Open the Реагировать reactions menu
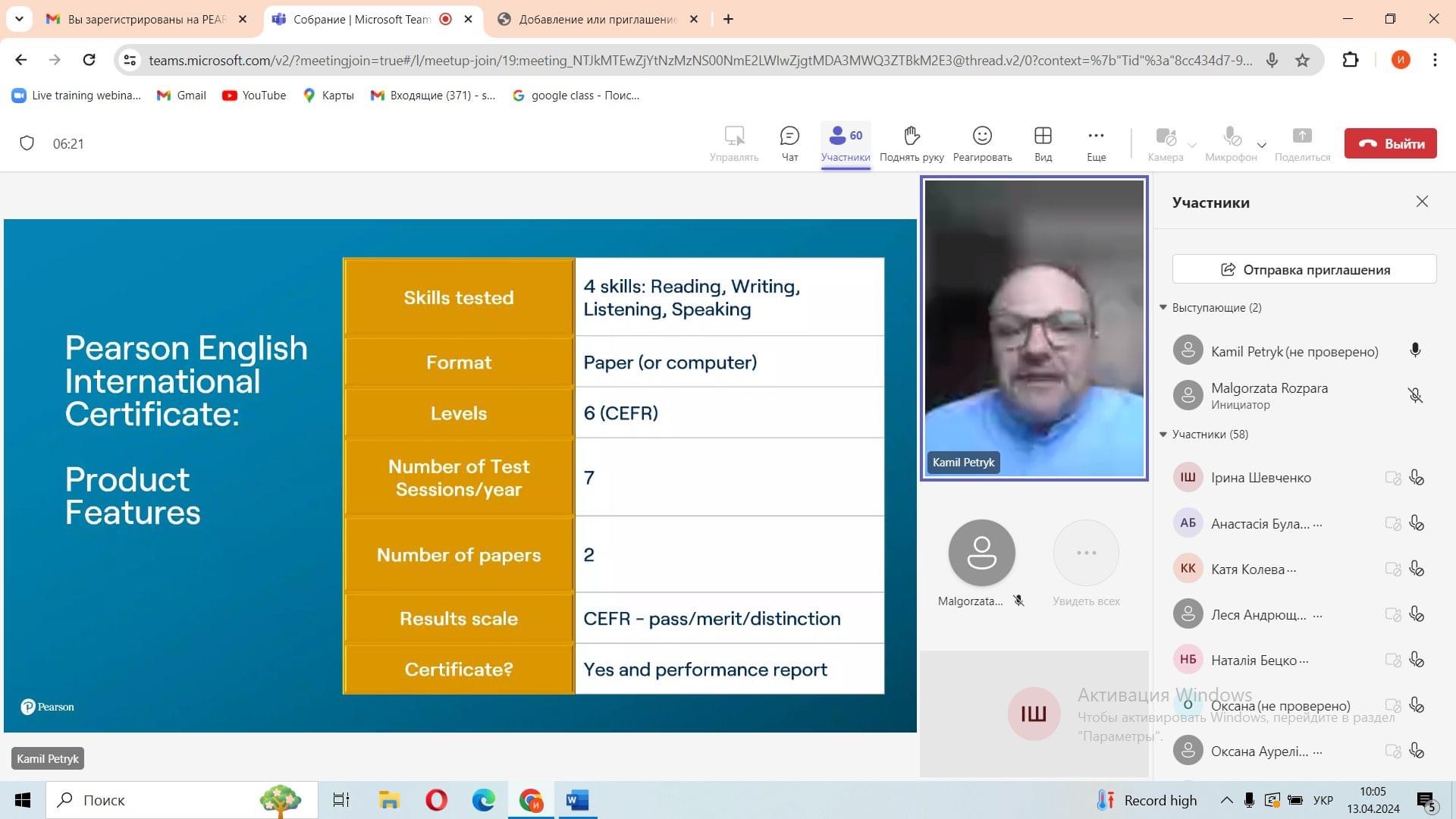Image resolution: width=1456 pixels, height=819 pixels. click(x=982, y=143)
